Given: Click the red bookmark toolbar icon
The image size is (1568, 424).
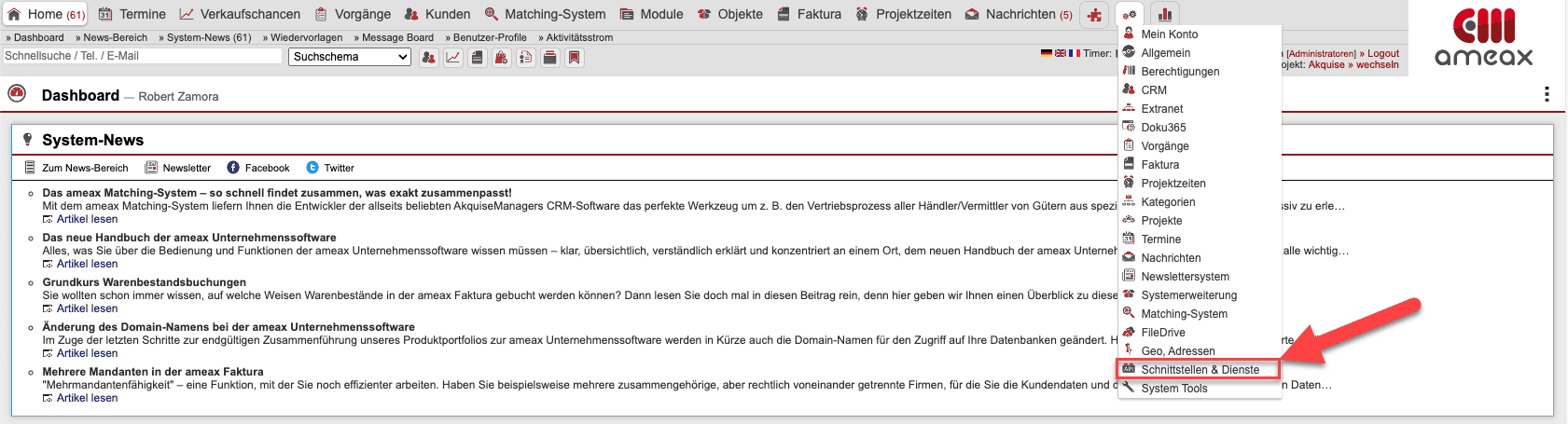Looking at the screenshot, I should (575, 58).
